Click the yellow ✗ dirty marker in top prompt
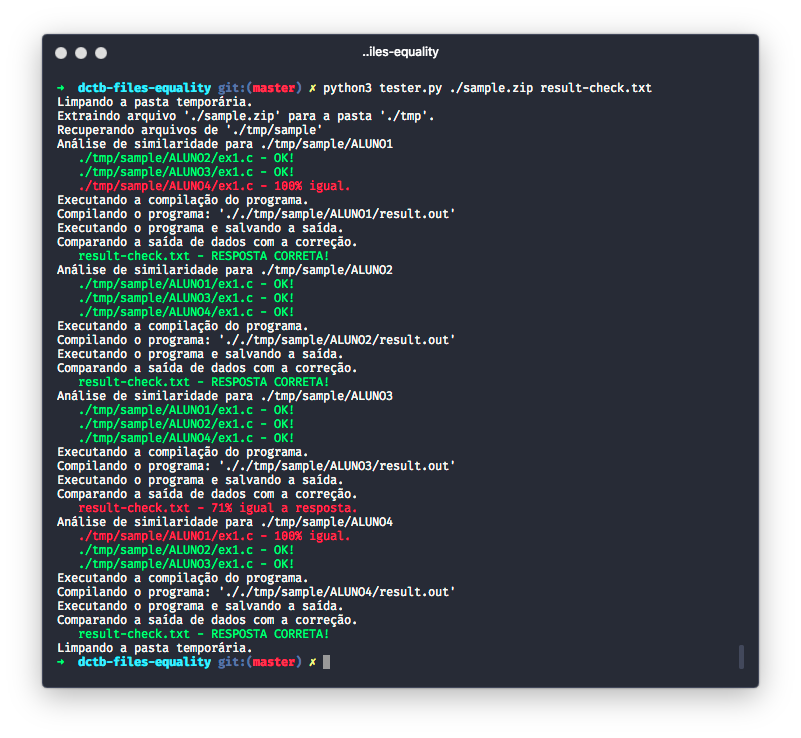 pyautogui.click(x=312, y=88)
